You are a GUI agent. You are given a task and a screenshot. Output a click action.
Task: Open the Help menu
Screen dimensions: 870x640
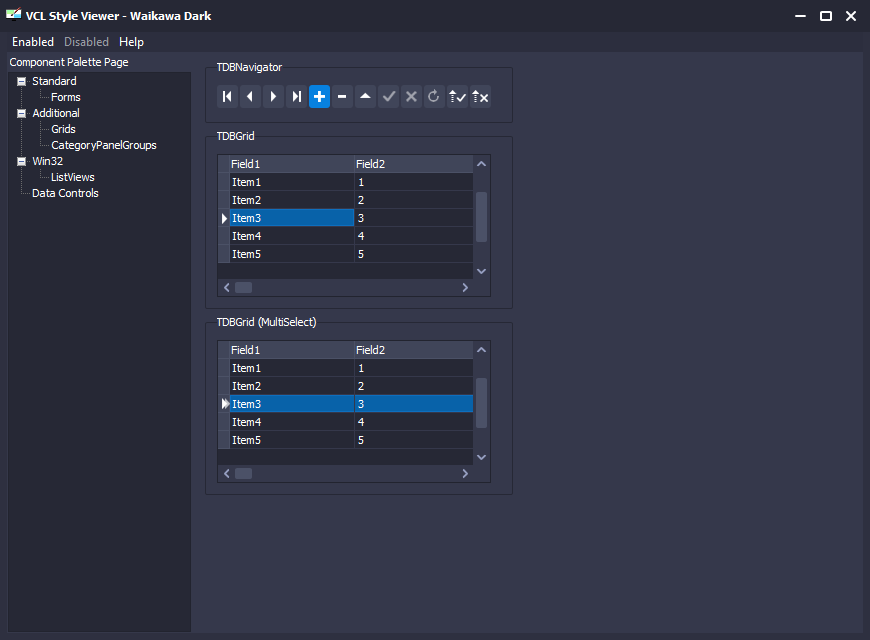point(131,42)
